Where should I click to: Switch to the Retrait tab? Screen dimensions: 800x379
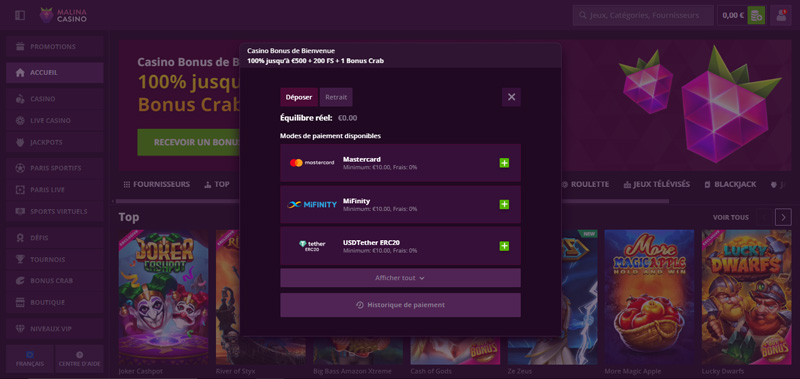coord(336,97)
